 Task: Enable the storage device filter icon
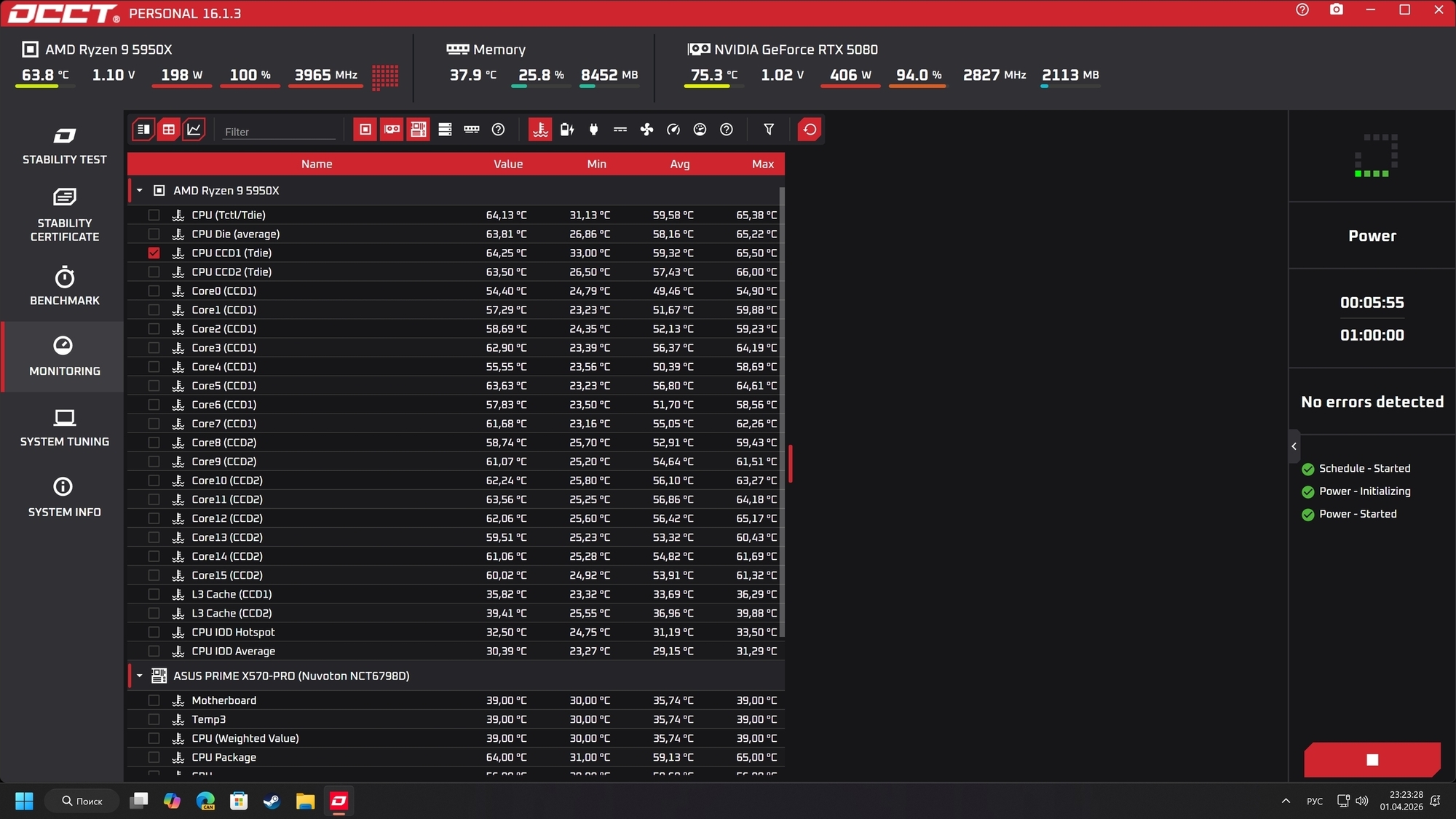(445, 130)
